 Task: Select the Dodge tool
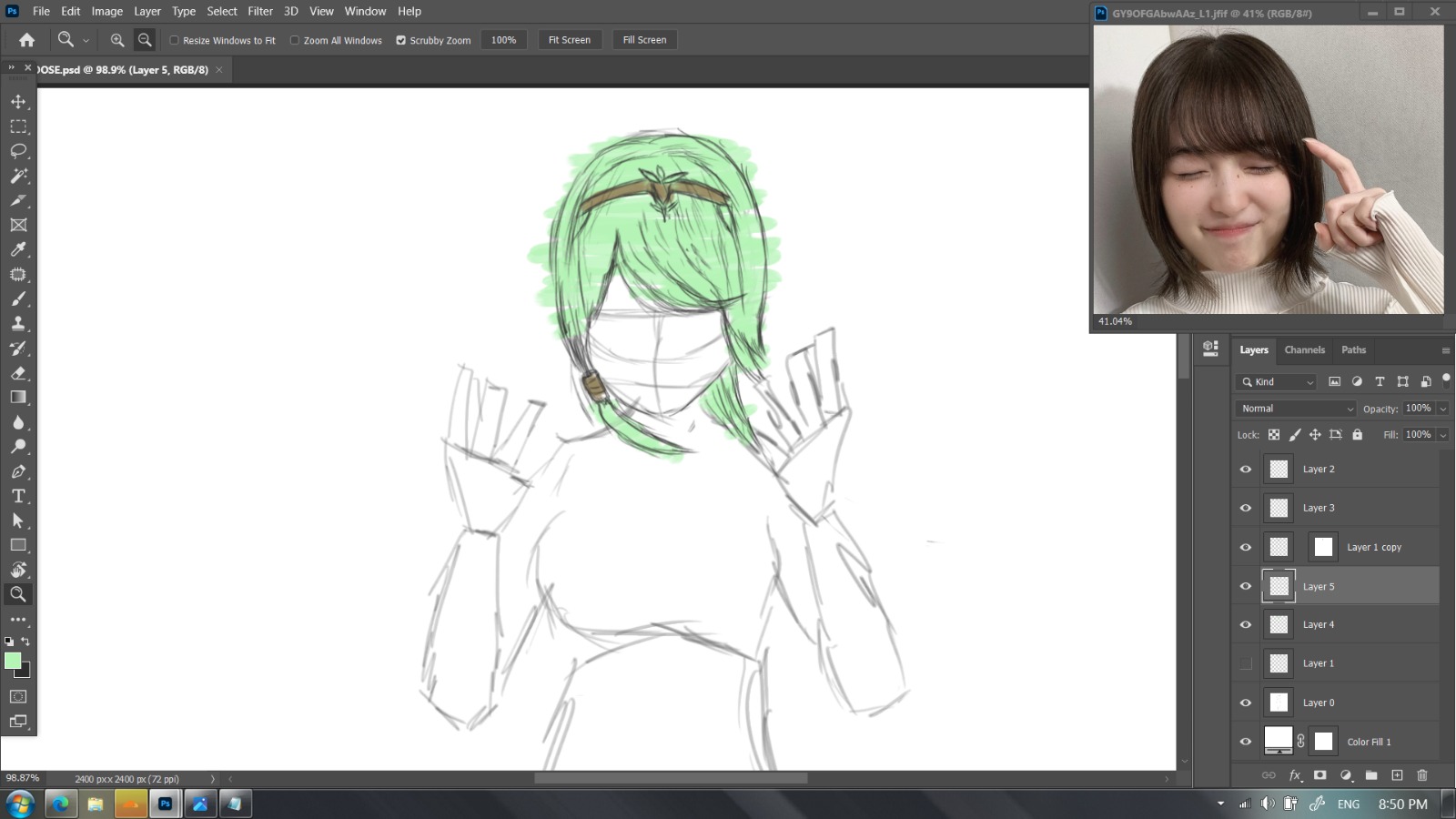[x=18, y=447]
